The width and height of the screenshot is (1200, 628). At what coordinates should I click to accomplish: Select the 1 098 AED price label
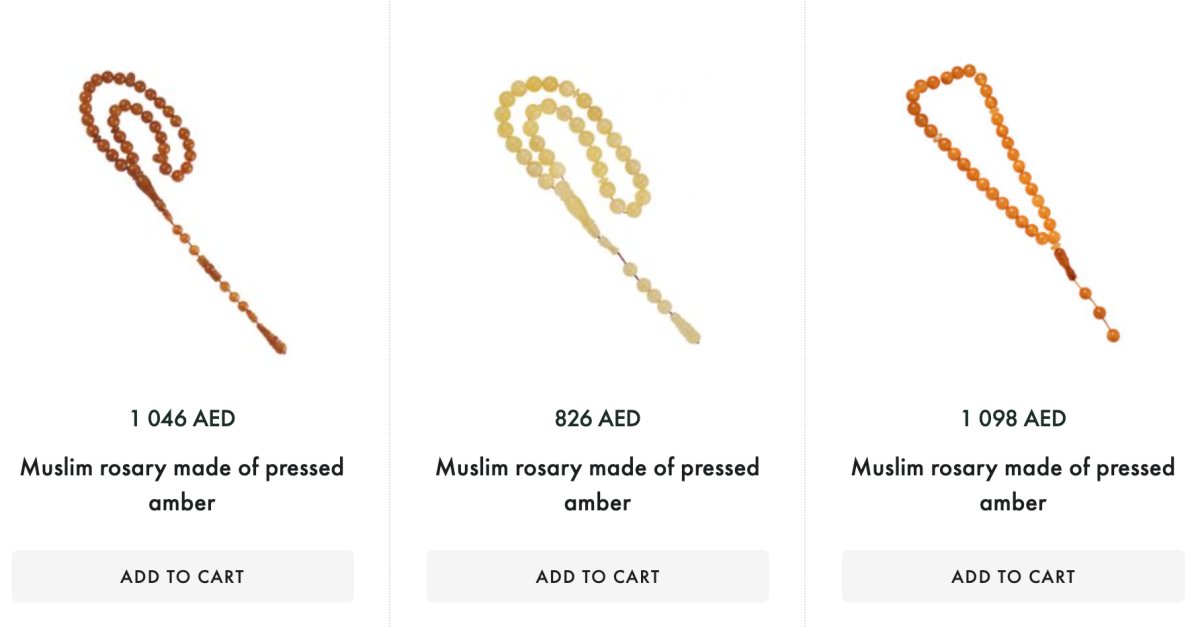(1013, 418)
